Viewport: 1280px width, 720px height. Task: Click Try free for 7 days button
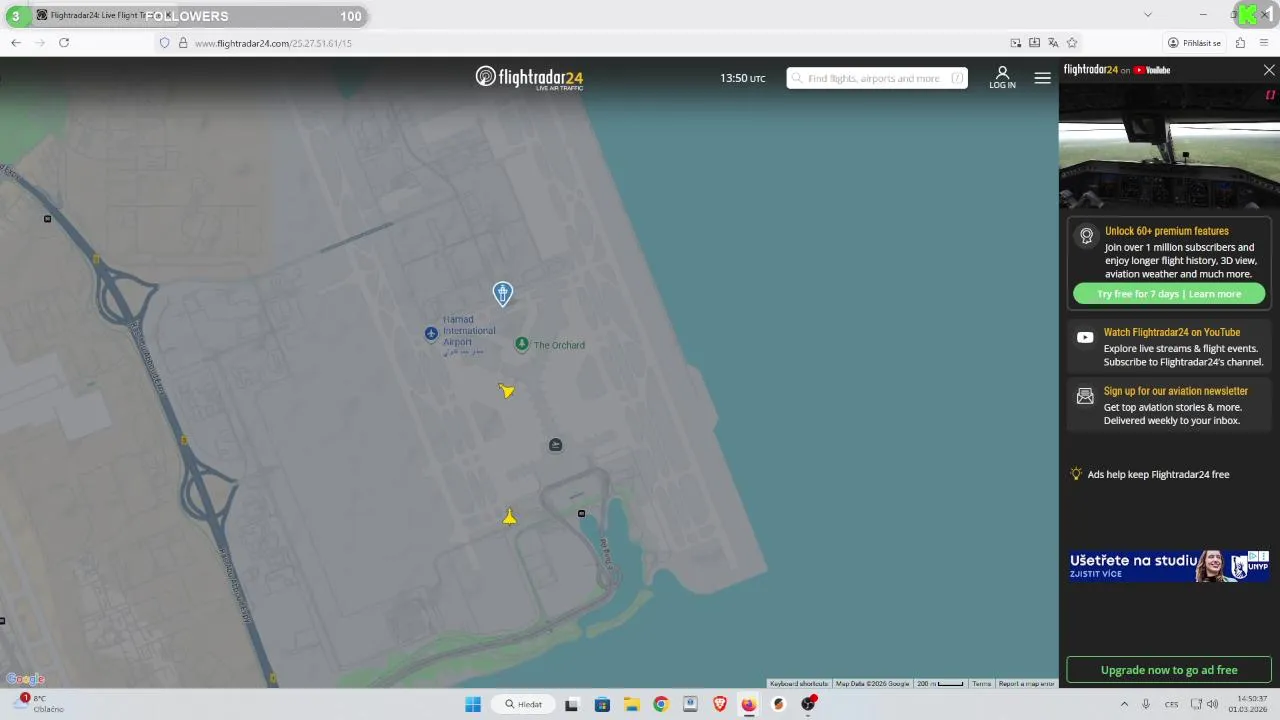coord(1169,294)
